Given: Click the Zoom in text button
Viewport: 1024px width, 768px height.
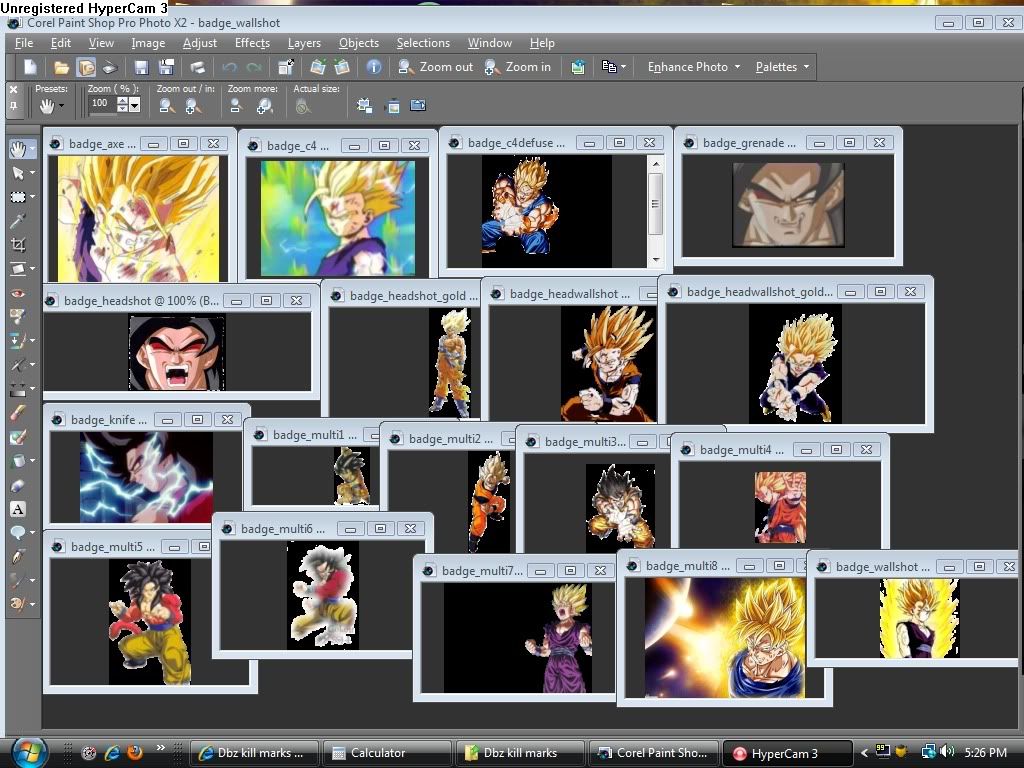Looking at the screenshot, I should (x=518, y=67).
